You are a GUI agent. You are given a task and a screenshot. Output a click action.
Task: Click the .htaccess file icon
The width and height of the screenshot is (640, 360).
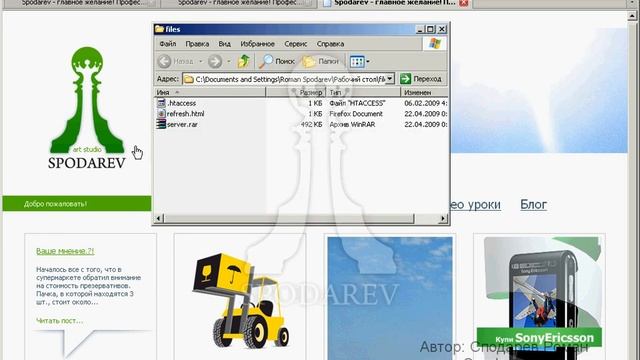point(161,103)
